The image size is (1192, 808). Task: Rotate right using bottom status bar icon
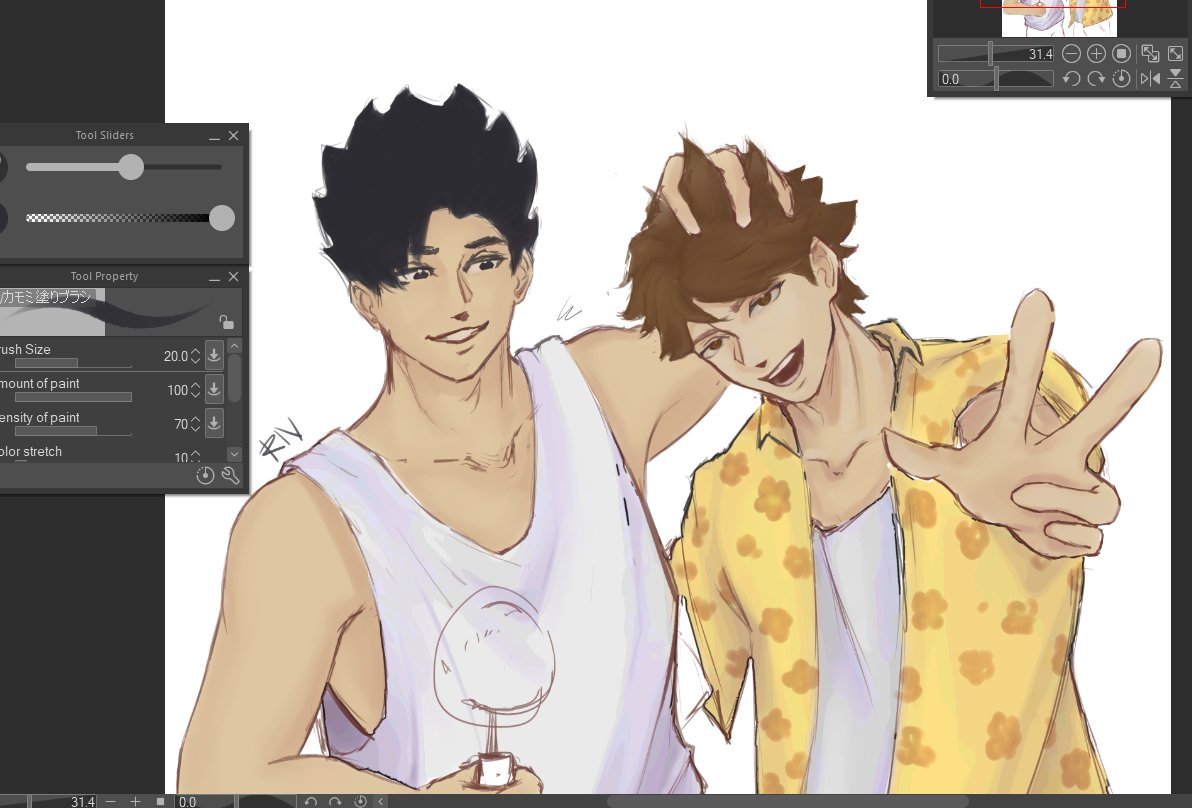tap(335, 801)
